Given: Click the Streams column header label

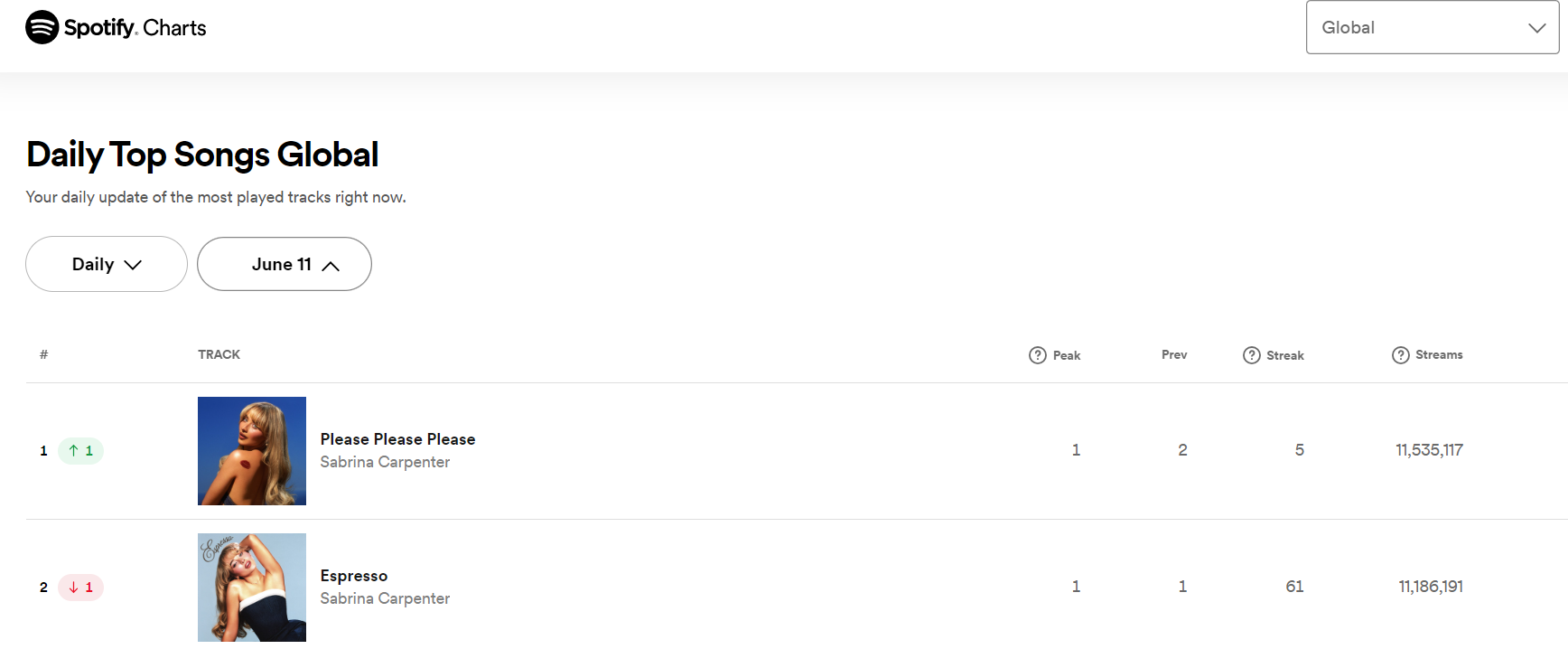Looking at the screenshot, I should coord(1439,354).
